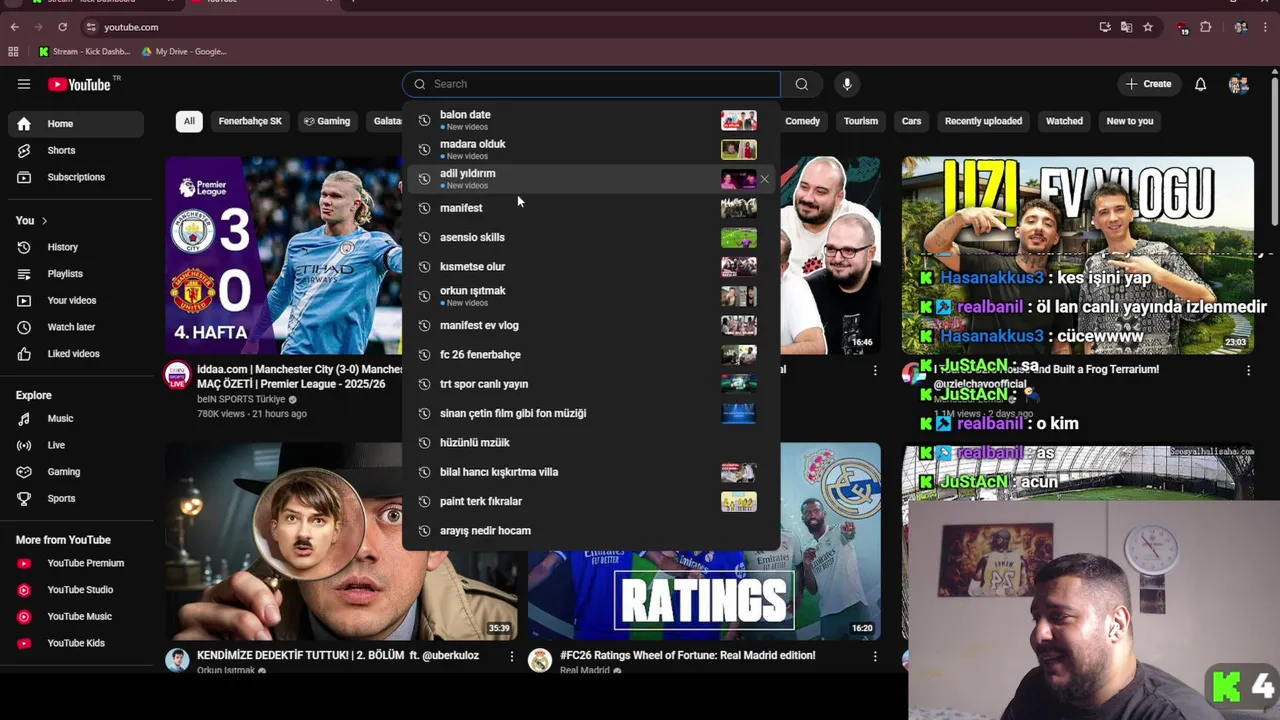1280x720 pixels.
Task: Choose 'fc 26 fenerbahçe' suggestion
Action: point(591,354)
